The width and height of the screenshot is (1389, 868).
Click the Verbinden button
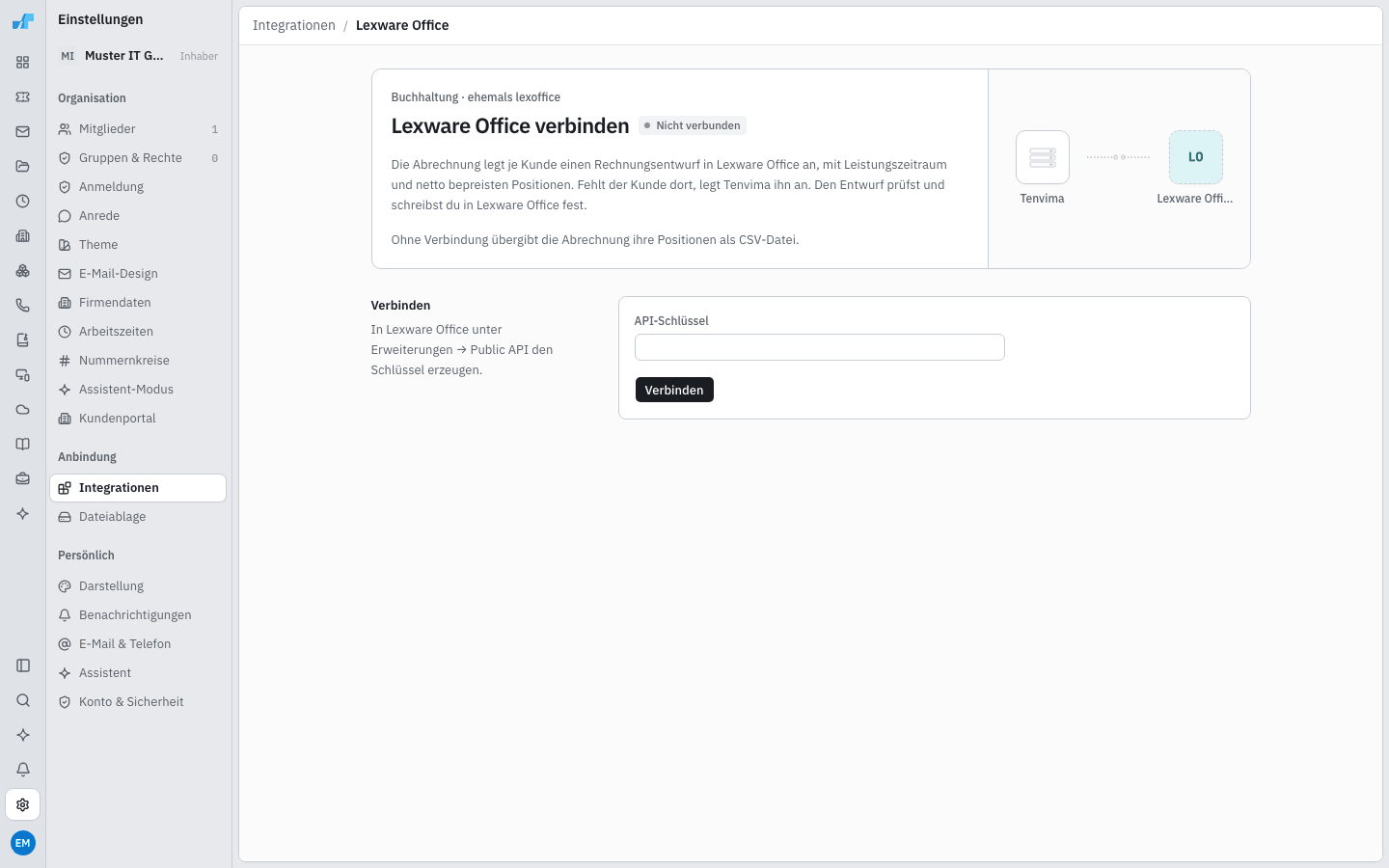(x=674, y=390)
